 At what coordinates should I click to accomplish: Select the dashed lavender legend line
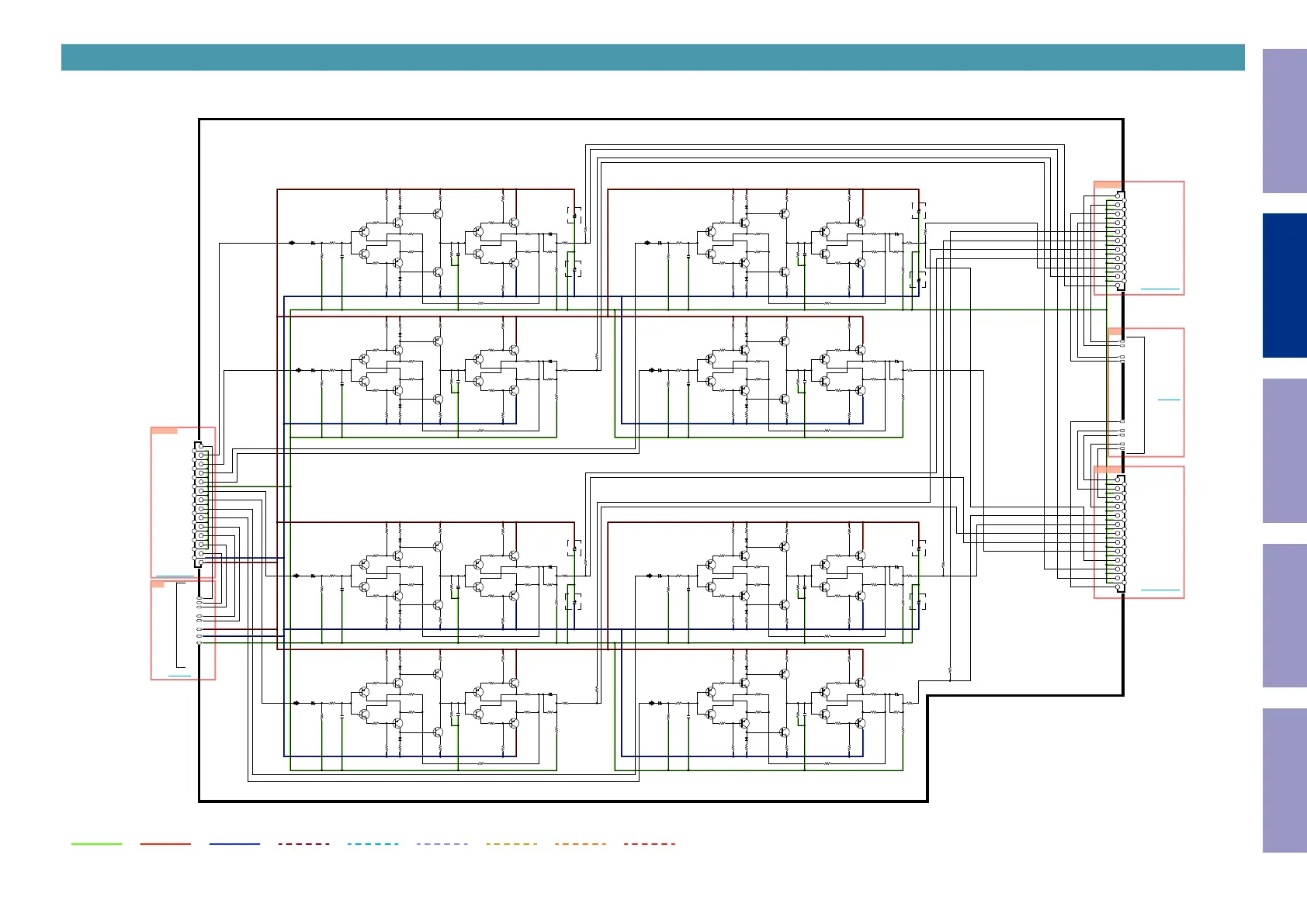coord(442,844)
